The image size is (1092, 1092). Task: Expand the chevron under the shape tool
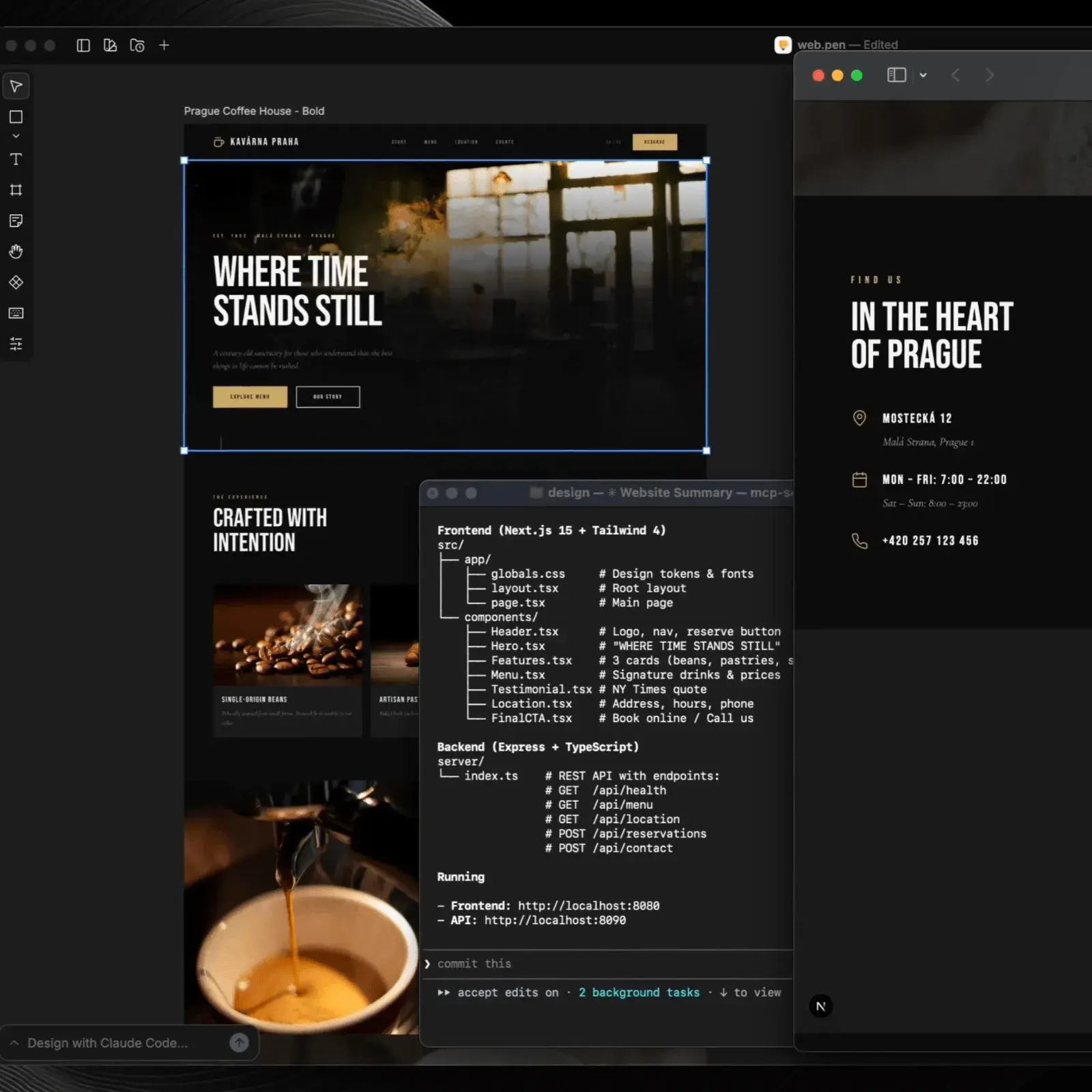tap(16, 135)
